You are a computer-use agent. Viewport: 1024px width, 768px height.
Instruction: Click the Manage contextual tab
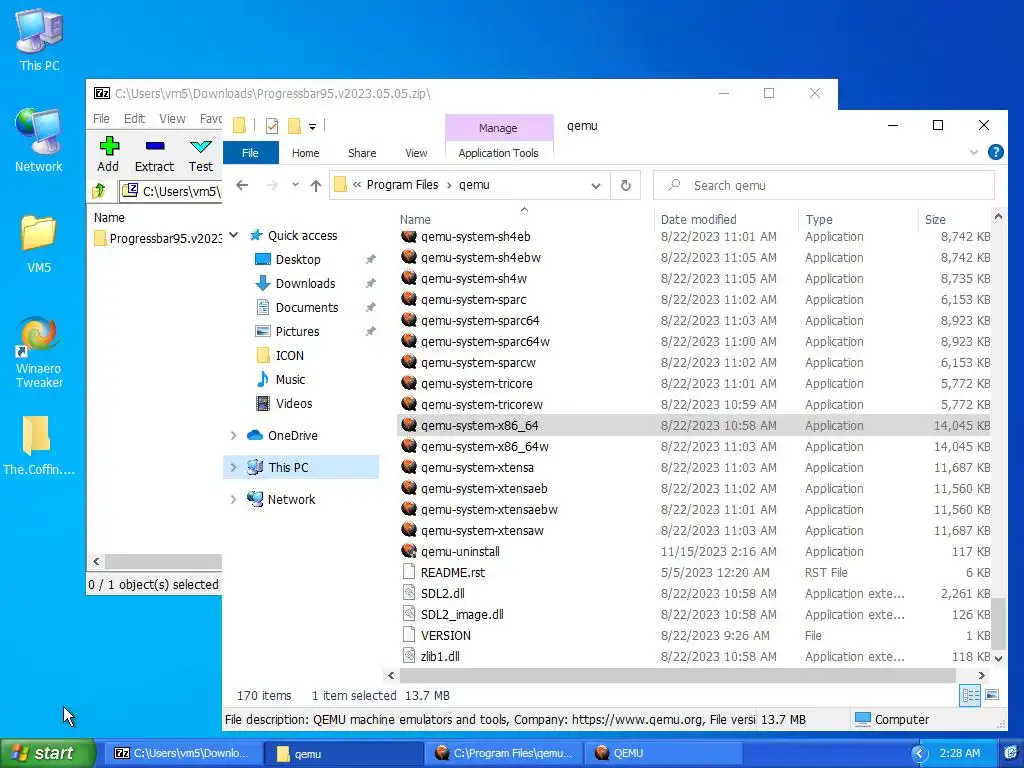tap(498, 128)
